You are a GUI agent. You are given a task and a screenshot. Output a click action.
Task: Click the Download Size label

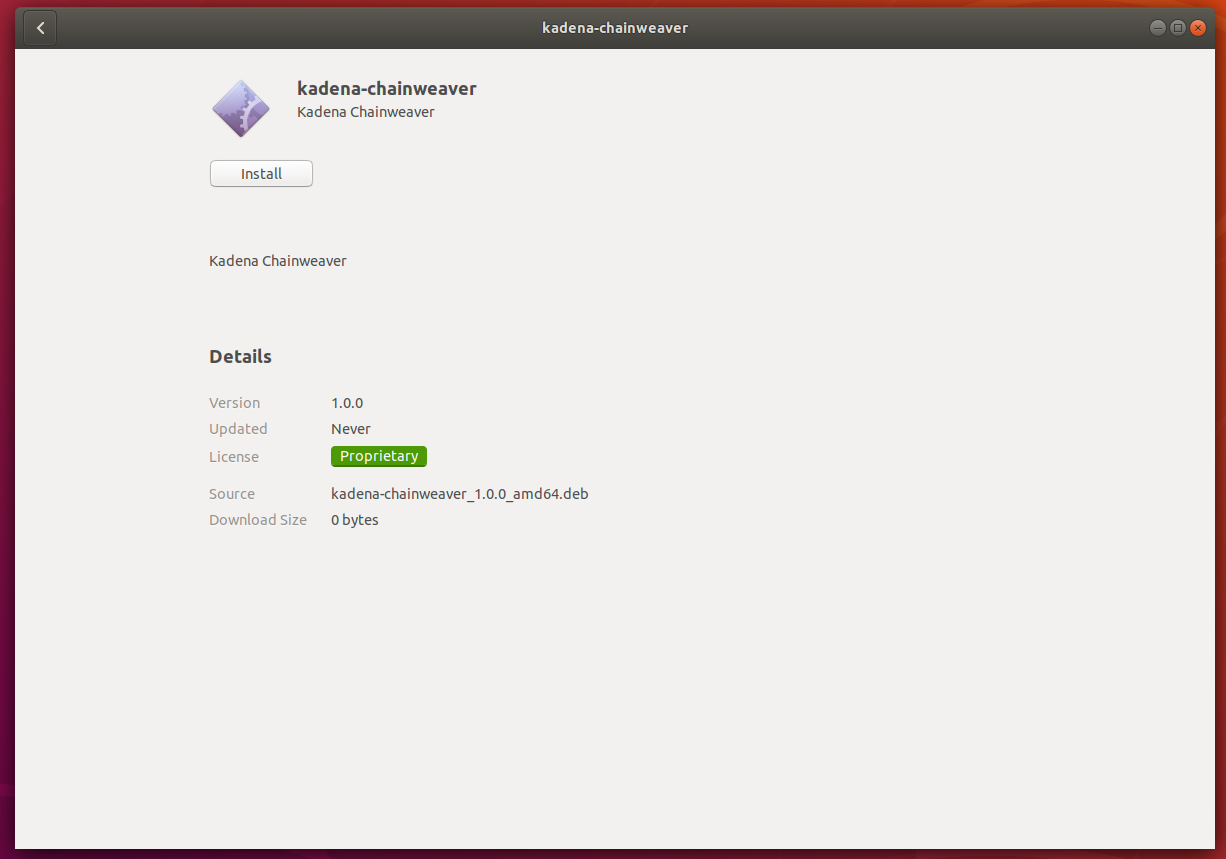257,520
